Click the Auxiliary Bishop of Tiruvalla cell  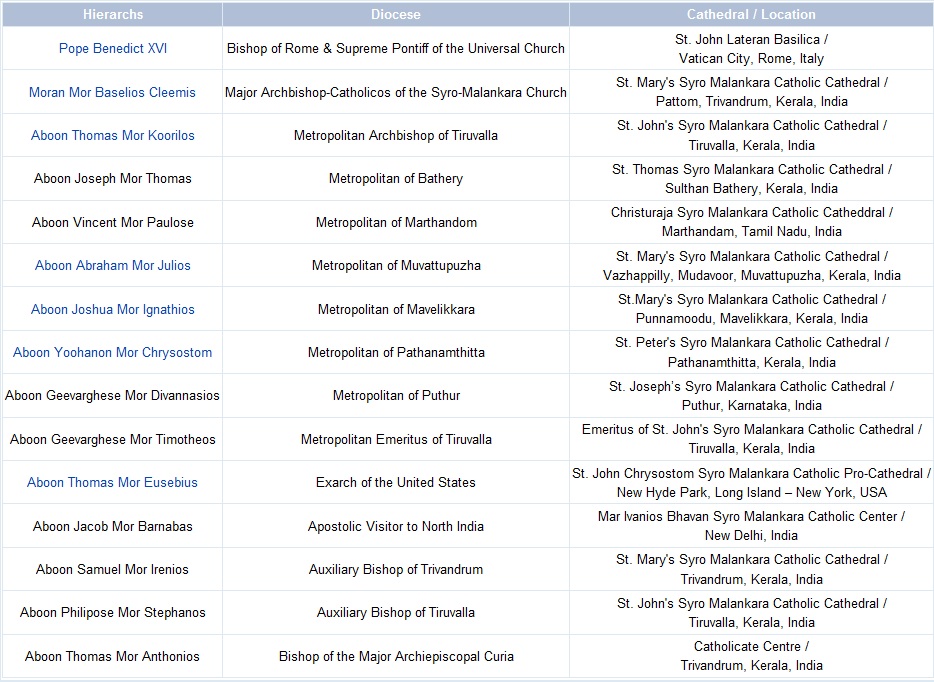tap(396, 612)
